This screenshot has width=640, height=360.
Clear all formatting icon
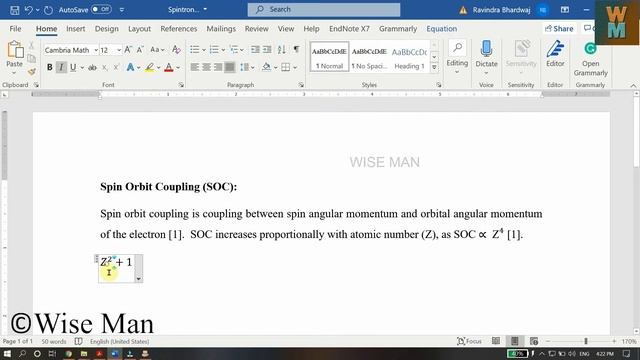[176, 50]
